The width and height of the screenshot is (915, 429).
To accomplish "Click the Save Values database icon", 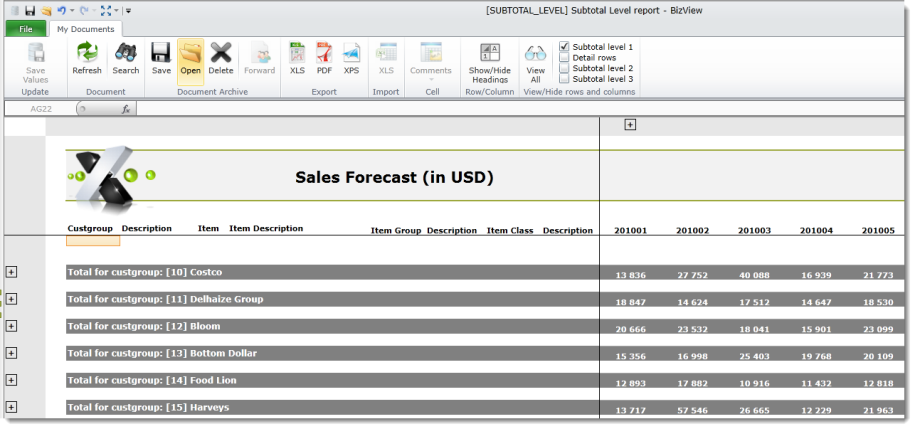I will [x=36, y=53].
